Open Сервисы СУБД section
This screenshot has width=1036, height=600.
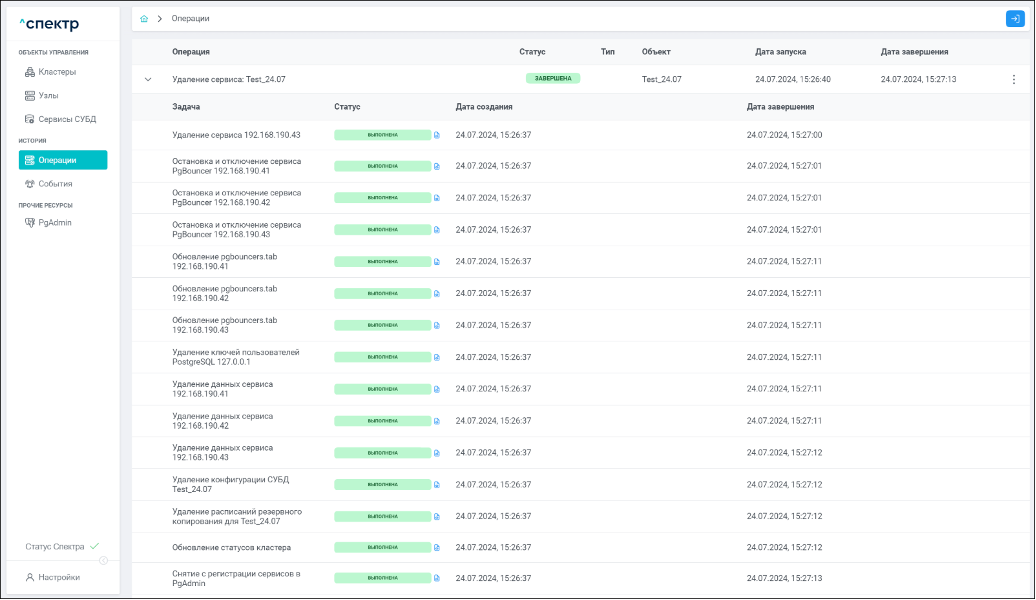[66, 119]
